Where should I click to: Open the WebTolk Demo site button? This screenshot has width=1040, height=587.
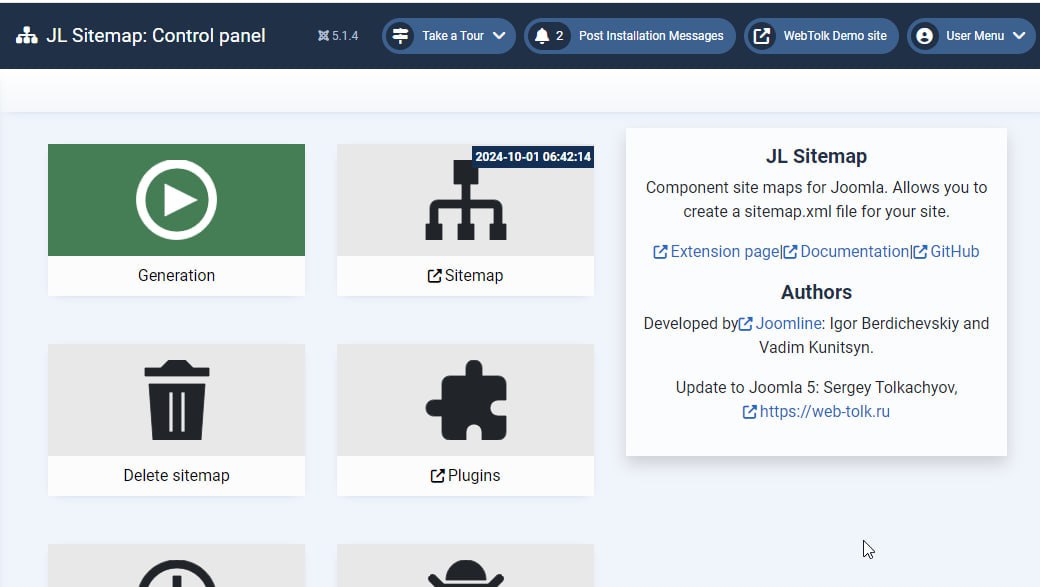[x=821, y=36]
